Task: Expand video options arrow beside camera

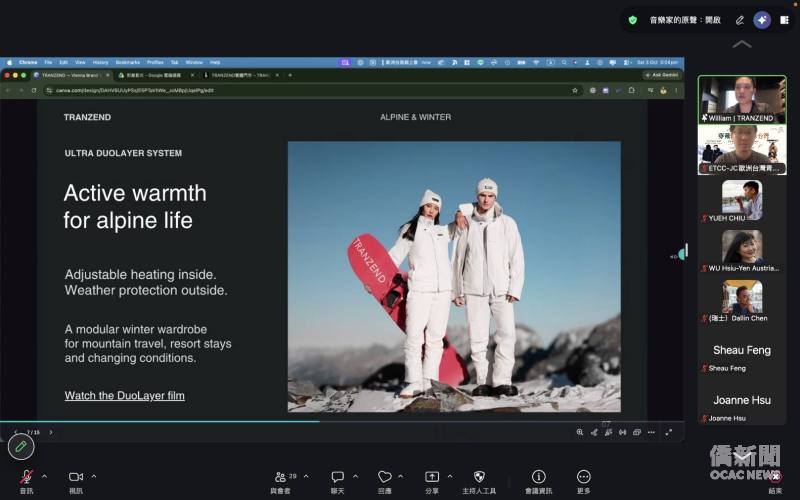Action: pos(94,476)
